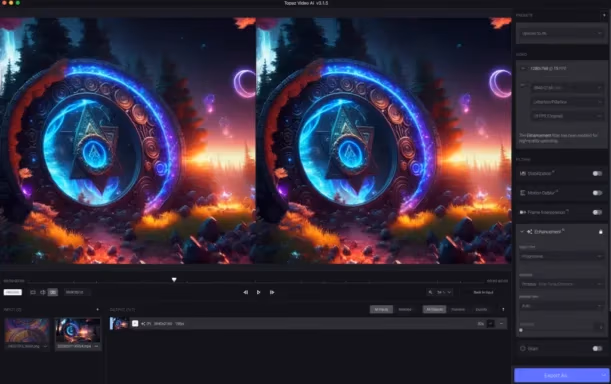This screenshot has width=611, height=384.
Task: Open second input thumbnail options menu
Action: (x=96, y=346)
